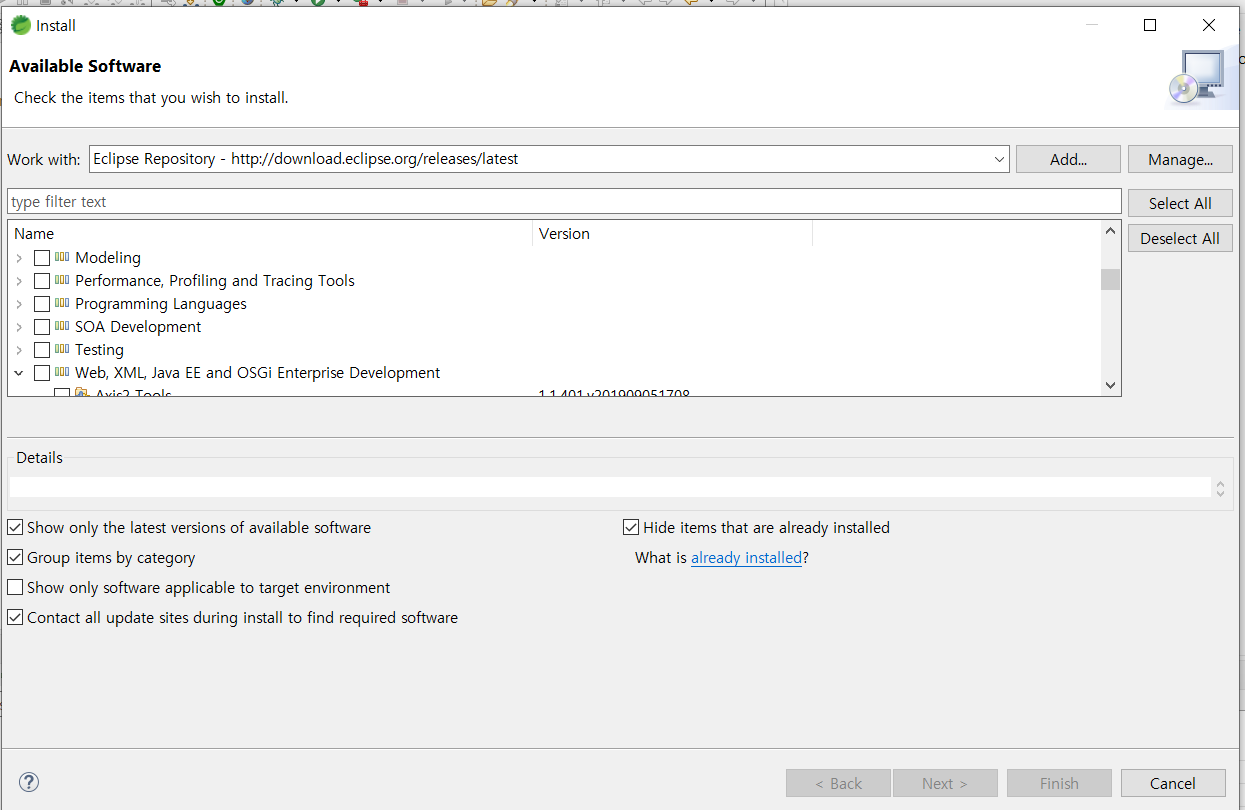Click the Spring leaf icon in title bar

click(x=20, y=25)
